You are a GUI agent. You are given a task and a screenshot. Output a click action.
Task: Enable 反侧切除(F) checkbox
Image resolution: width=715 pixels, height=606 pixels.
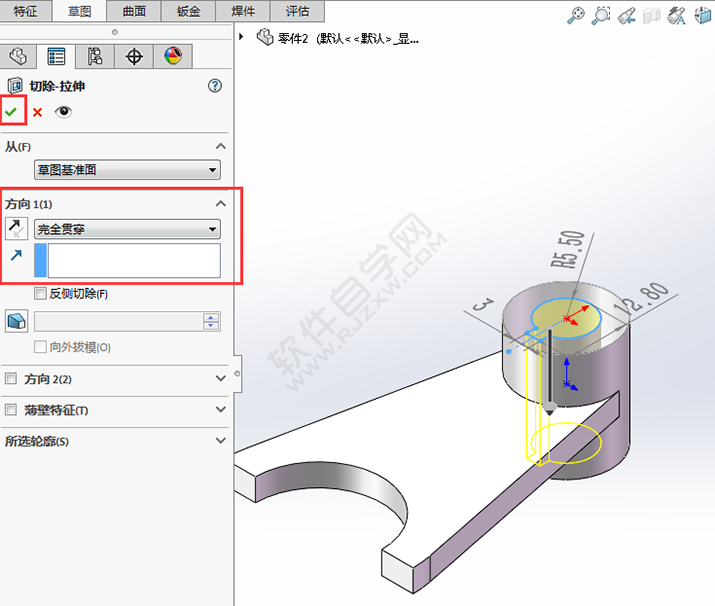pyautogui.click(x=40, y=294)
